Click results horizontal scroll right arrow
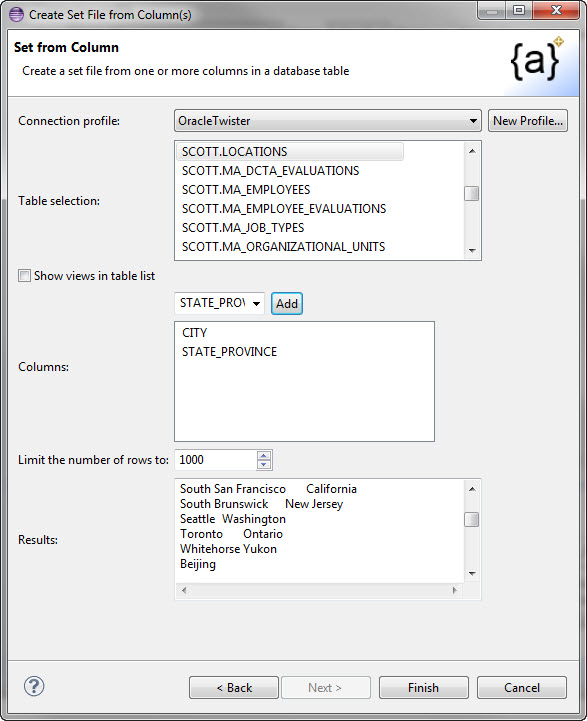The height and width of the screenshot is (721, 587). 455,590
